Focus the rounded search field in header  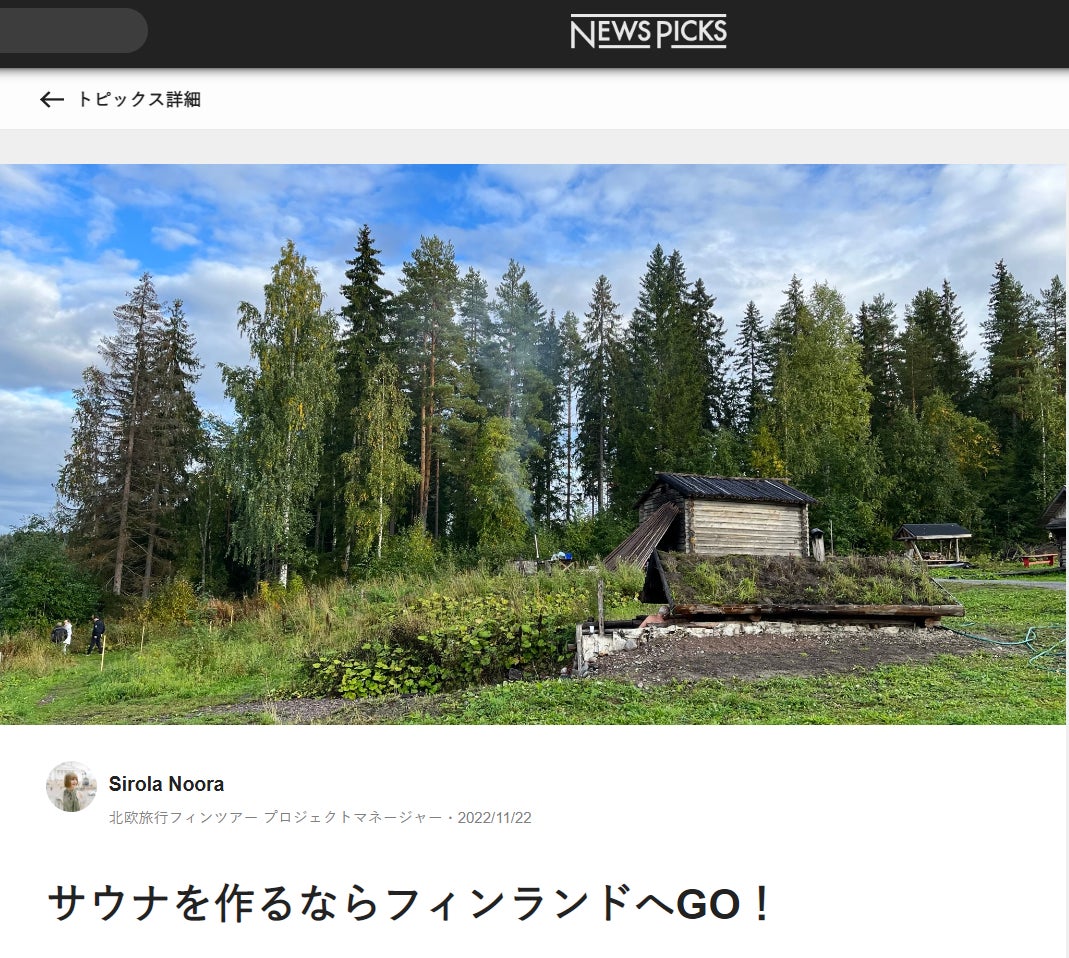[x=74, y=31]
